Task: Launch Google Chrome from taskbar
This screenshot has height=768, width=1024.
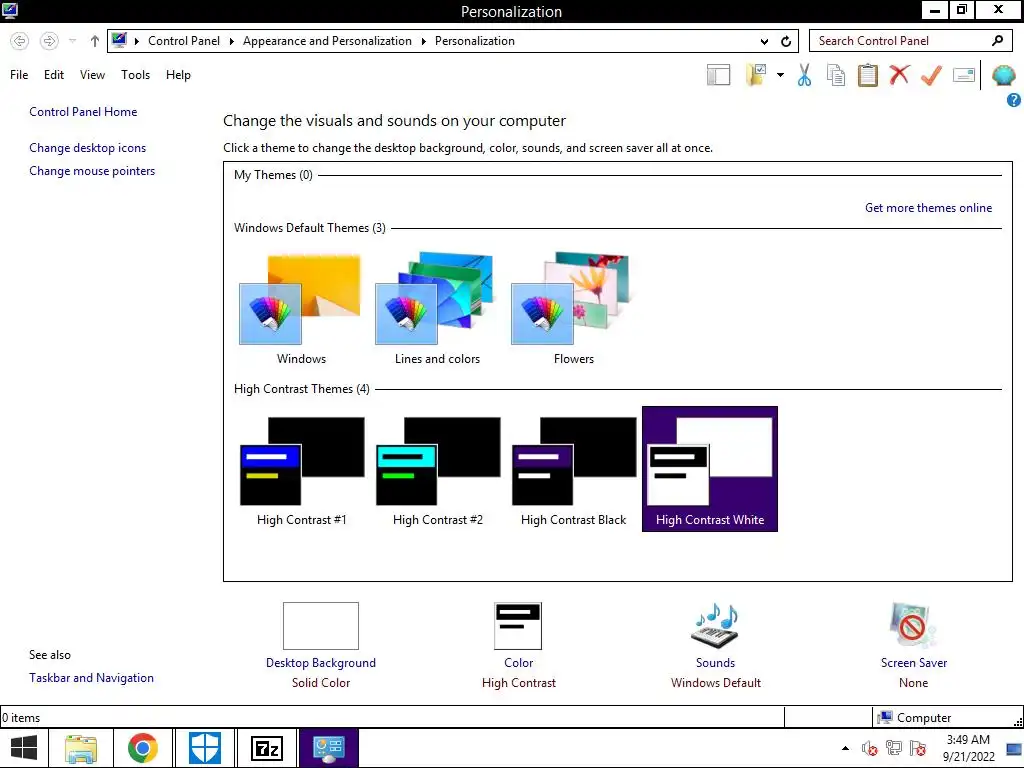Action: click(143, 748)
